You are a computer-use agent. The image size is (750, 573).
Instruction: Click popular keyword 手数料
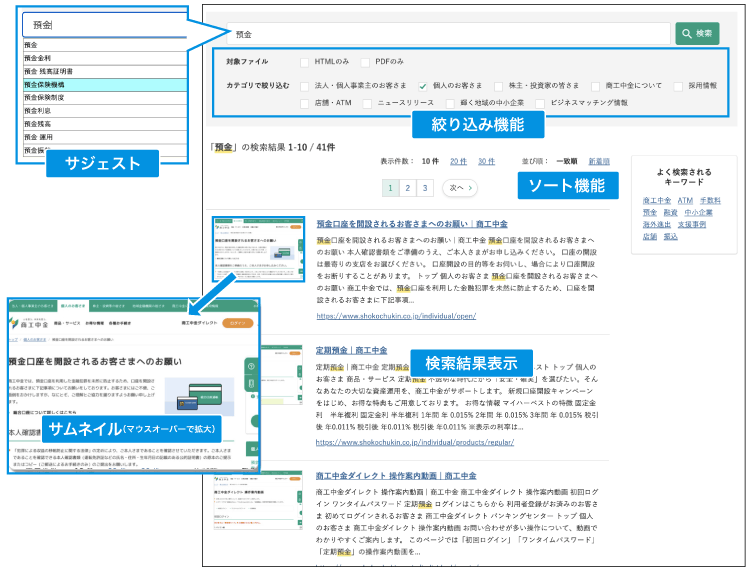(x=710, y=200)
